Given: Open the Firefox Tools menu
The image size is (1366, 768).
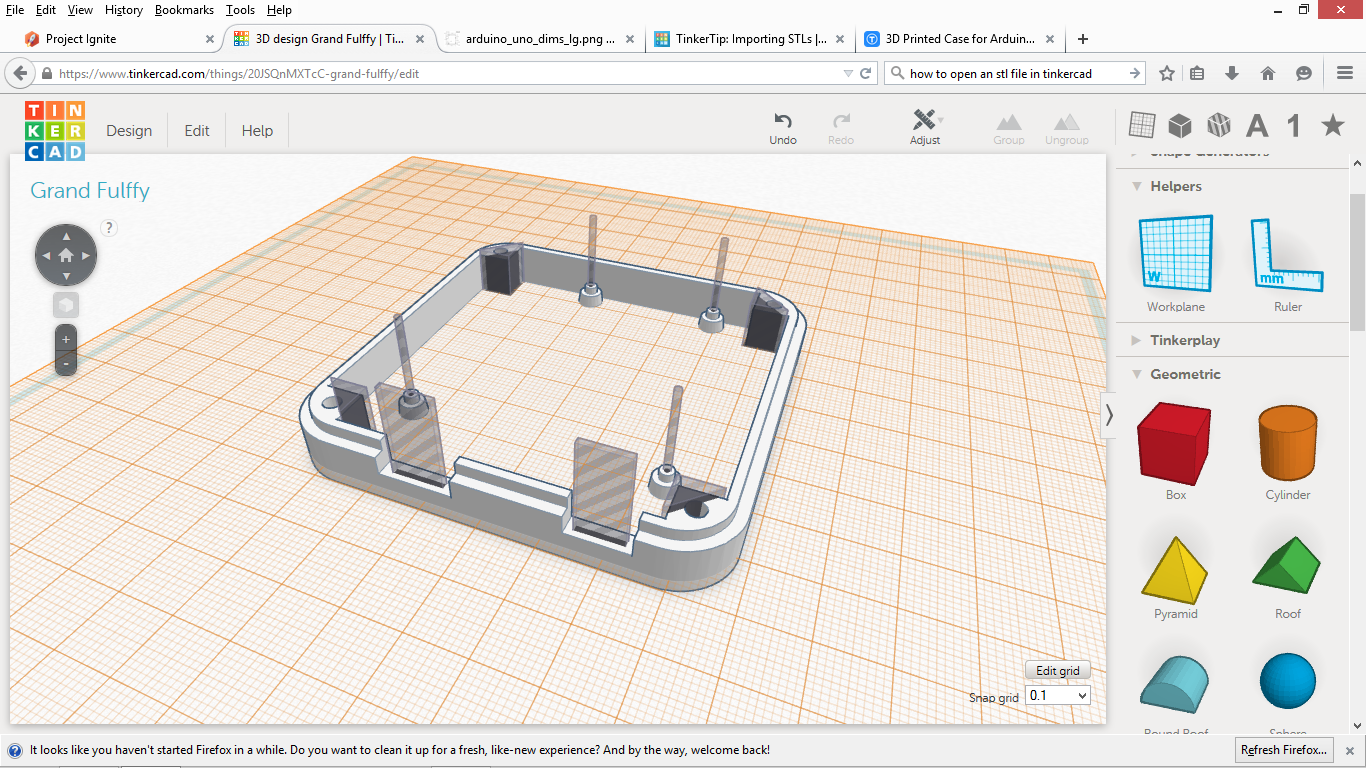Looking at the screenshot, I should coord(240,10).
